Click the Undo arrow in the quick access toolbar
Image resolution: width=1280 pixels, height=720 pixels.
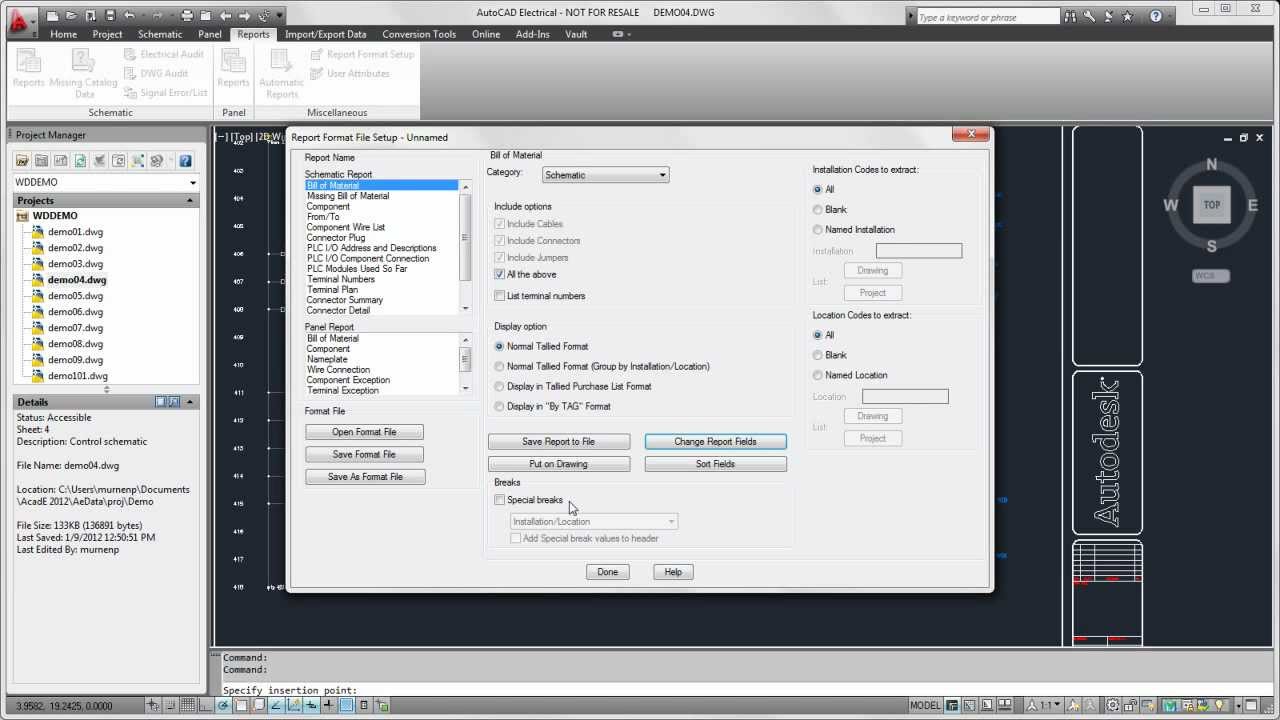[x=129, y=15]
